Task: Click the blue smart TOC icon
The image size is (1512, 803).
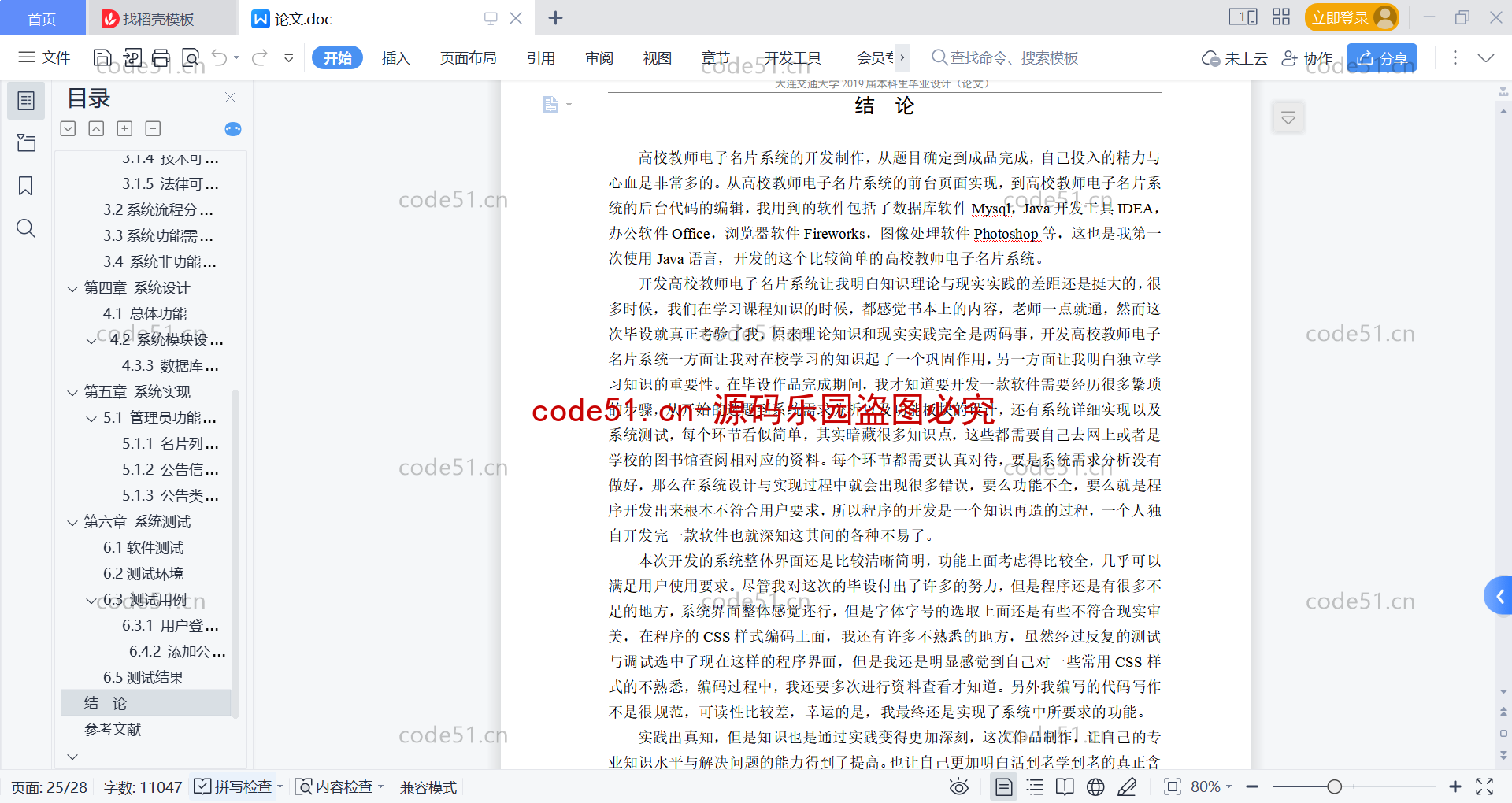Action: point(233,128)
